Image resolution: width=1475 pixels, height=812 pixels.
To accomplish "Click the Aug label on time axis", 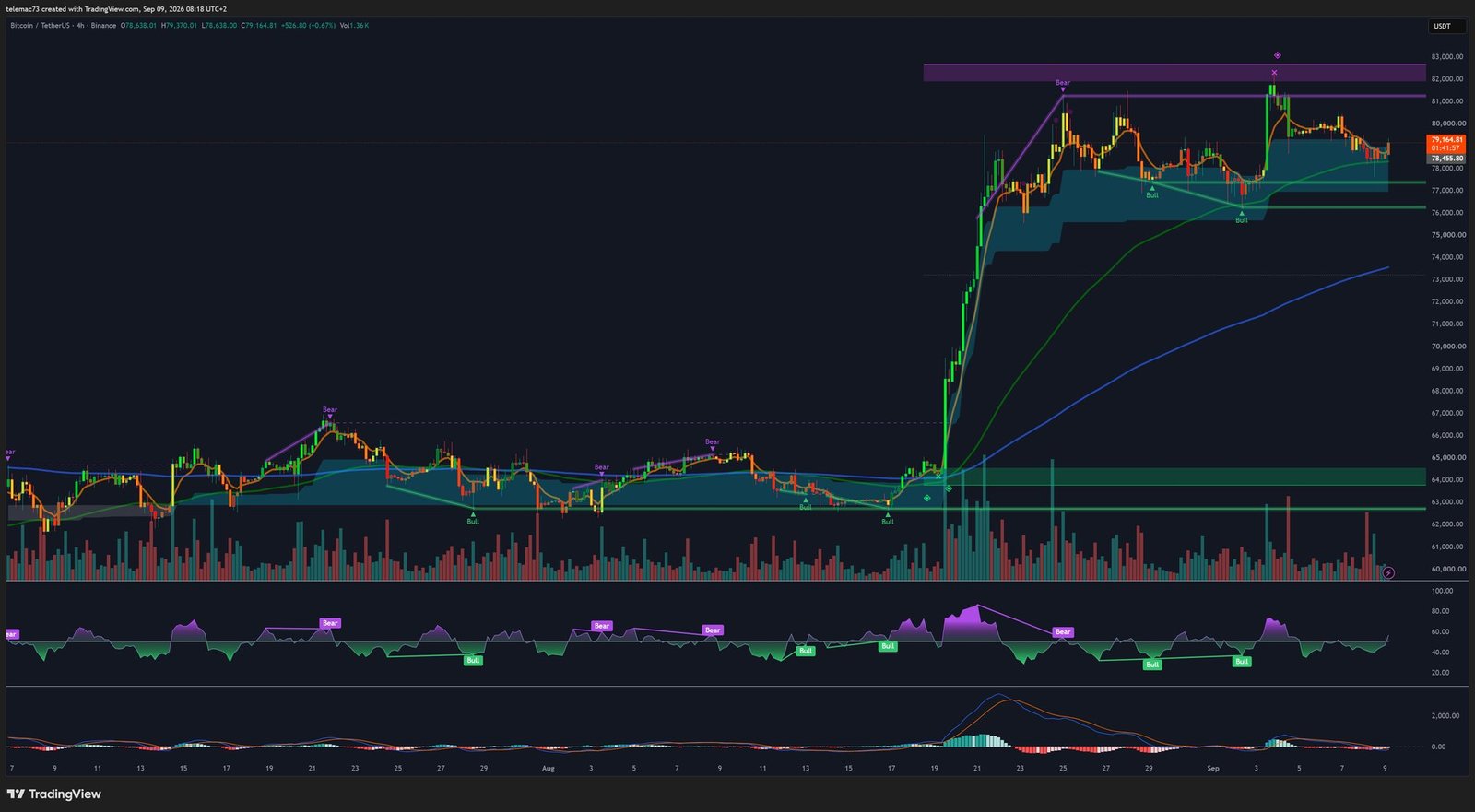I will (x=549, y=768).
